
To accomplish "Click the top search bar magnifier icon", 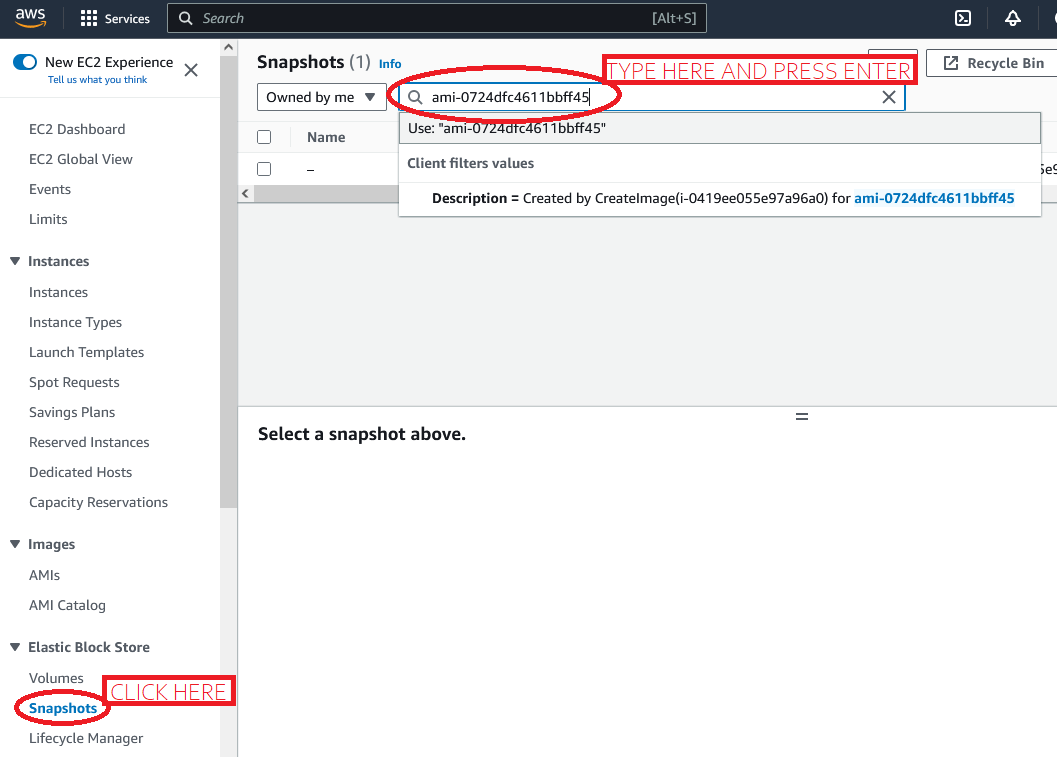I will point(185,18).
